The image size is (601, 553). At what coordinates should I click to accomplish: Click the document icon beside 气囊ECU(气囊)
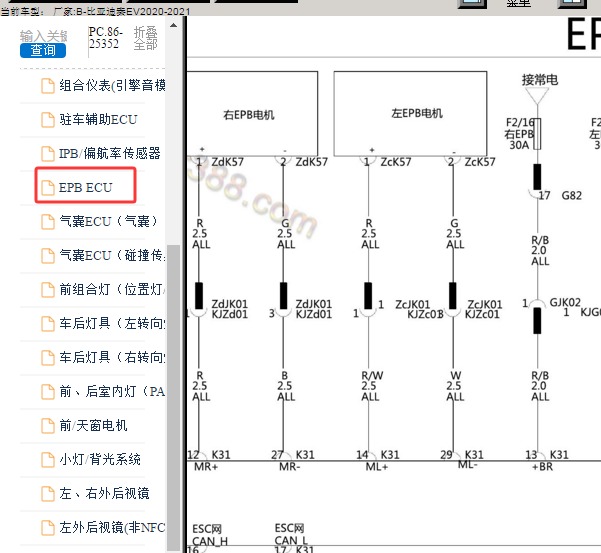pyautogui.click(x=48, y=222)
